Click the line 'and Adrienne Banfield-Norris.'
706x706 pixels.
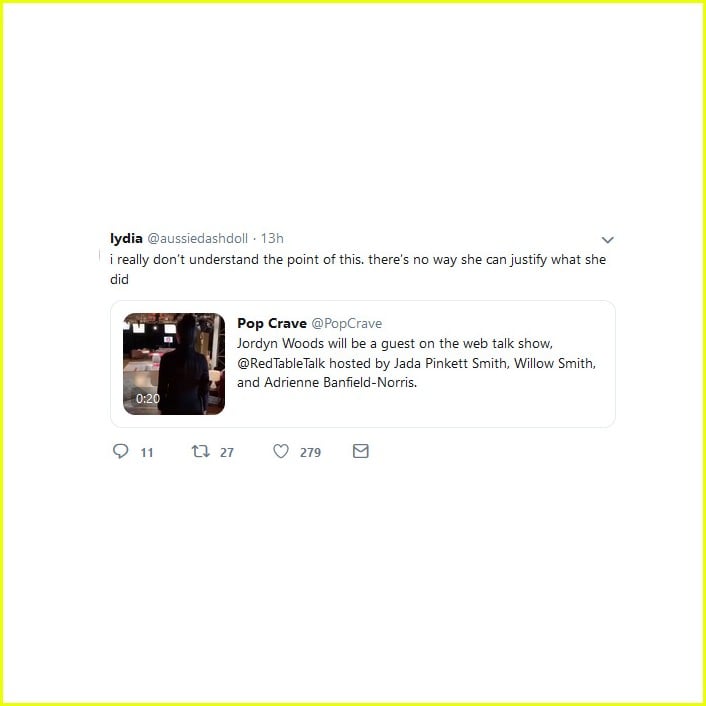327,383
